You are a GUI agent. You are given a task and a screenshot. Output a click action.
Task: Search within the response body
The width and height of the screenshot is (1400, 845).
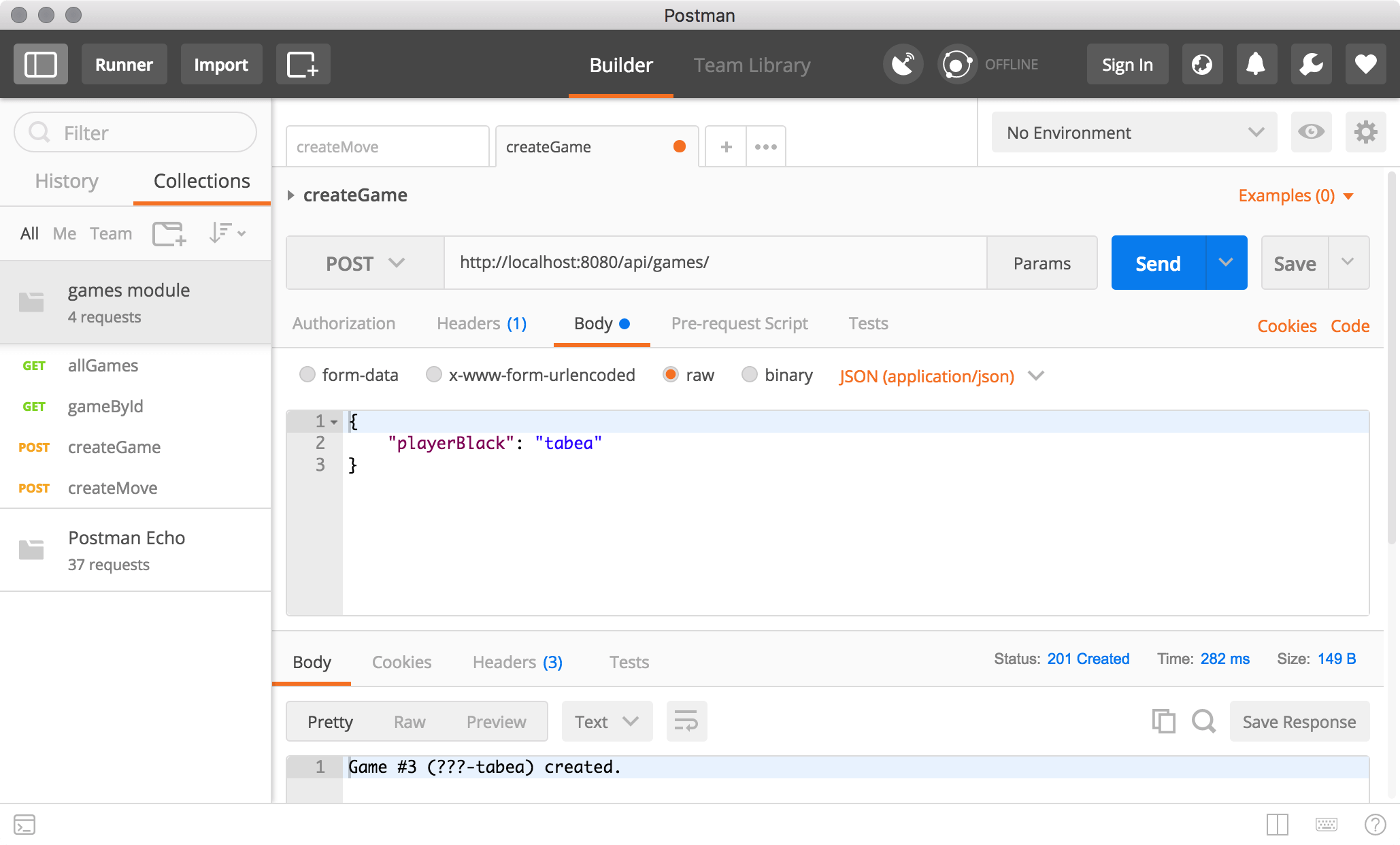point(1203,721)
